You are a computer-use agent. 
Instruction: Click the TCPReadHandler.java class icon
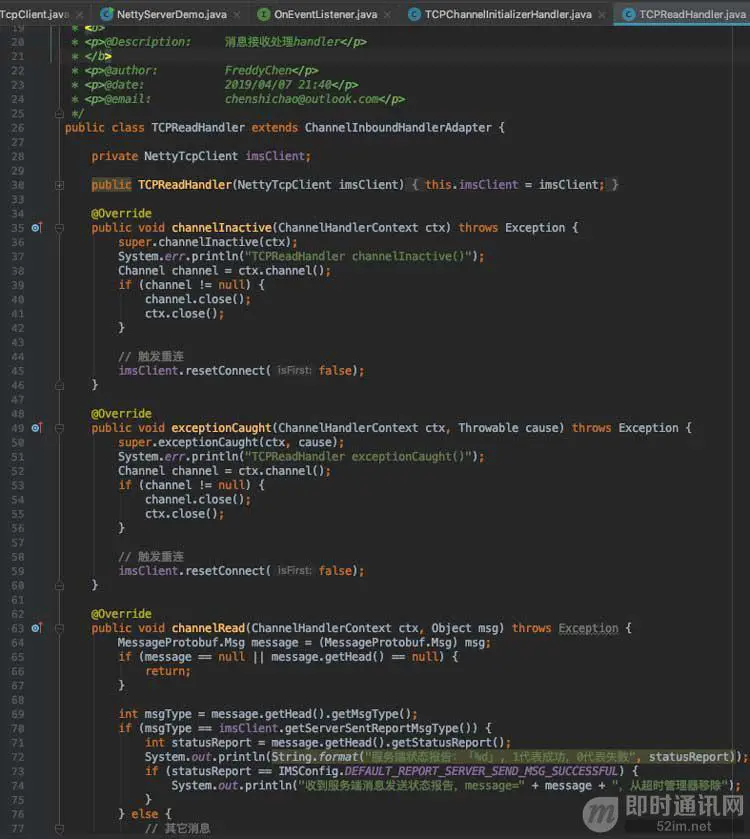(x=629, y=14)
